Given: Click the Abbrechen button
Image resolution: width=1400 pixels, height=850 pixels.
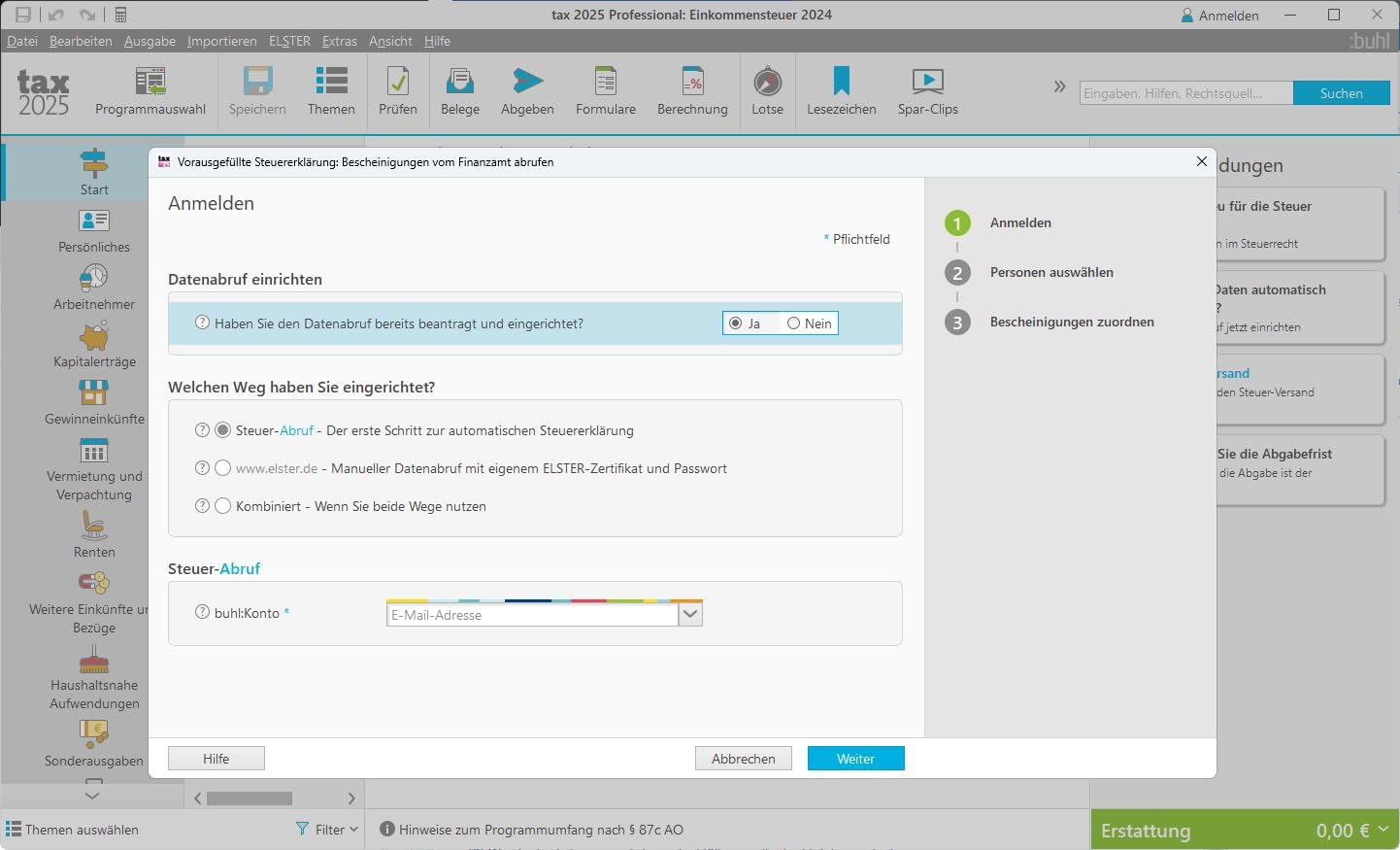Looking at the screenshot, I should coord(743,759).
